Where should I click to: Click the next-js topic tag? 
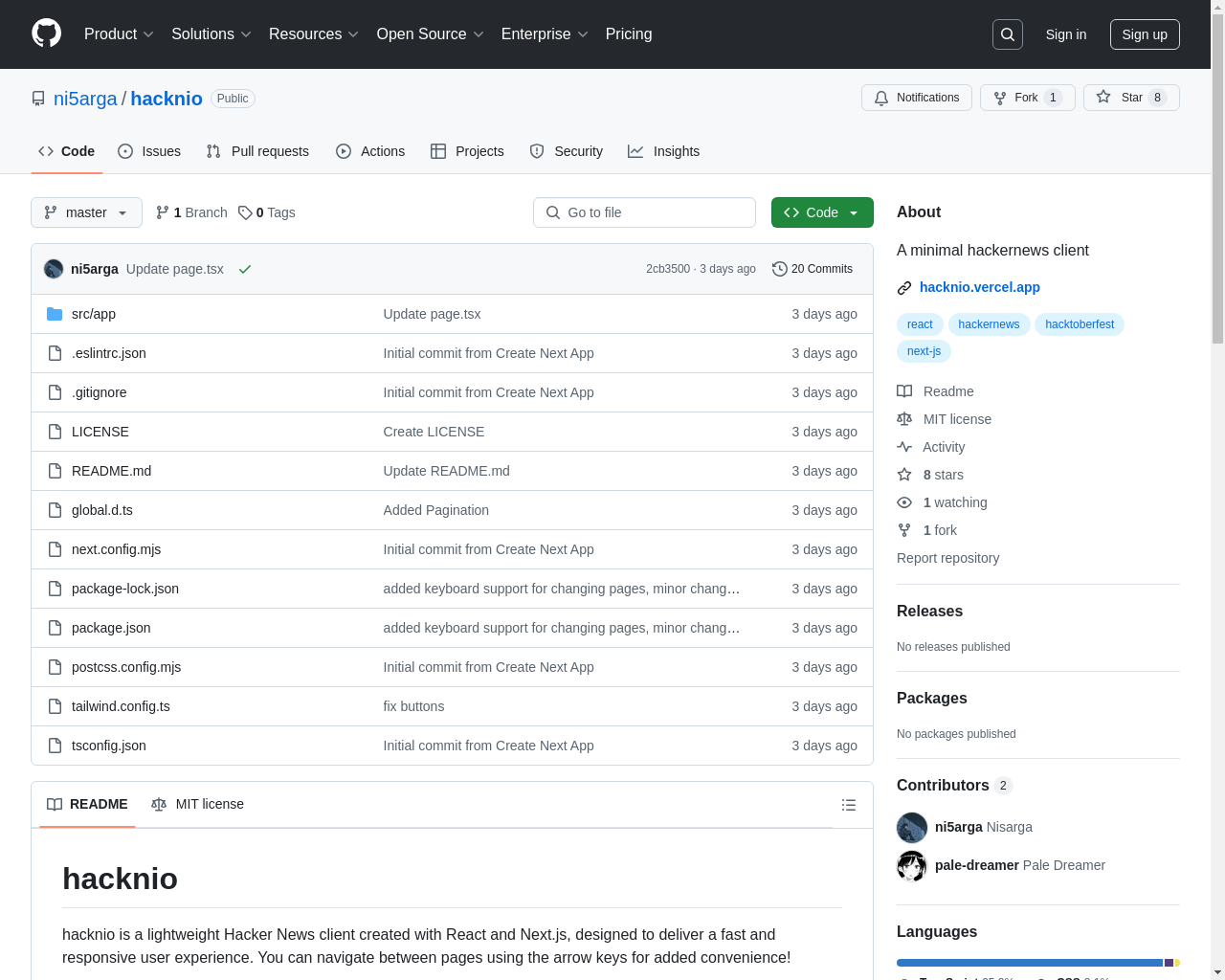[x=924, y=351]
